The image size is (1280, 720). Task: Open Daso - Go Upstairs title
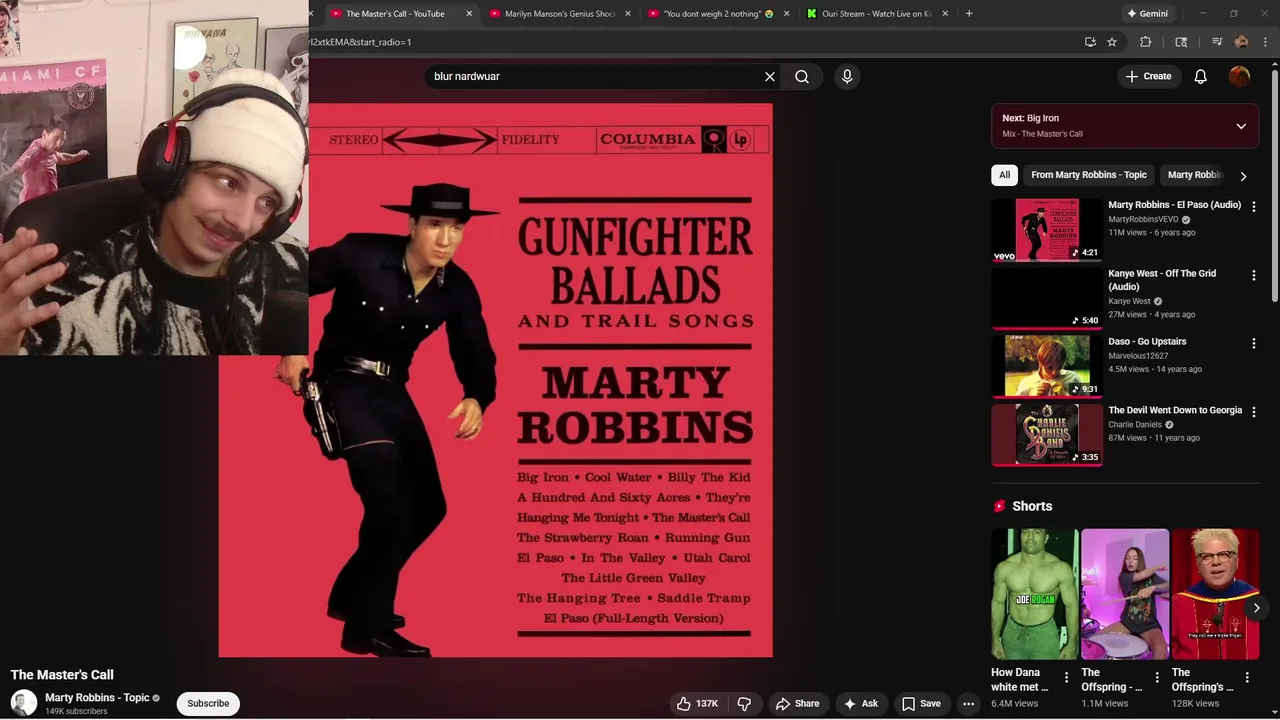click(1147, 342)
